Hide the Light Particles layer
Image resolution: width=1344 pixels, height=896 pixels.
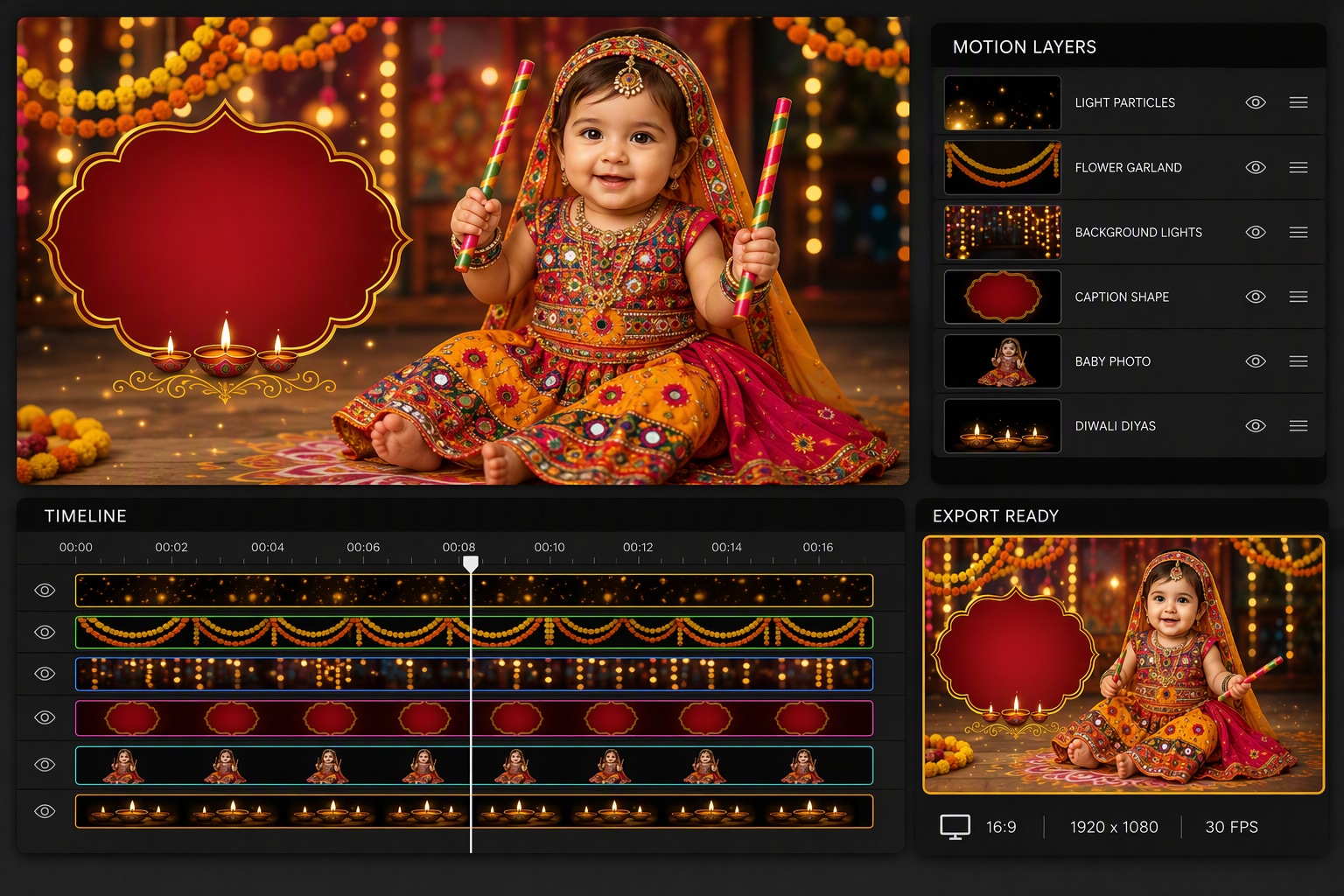pos(1256,102)
